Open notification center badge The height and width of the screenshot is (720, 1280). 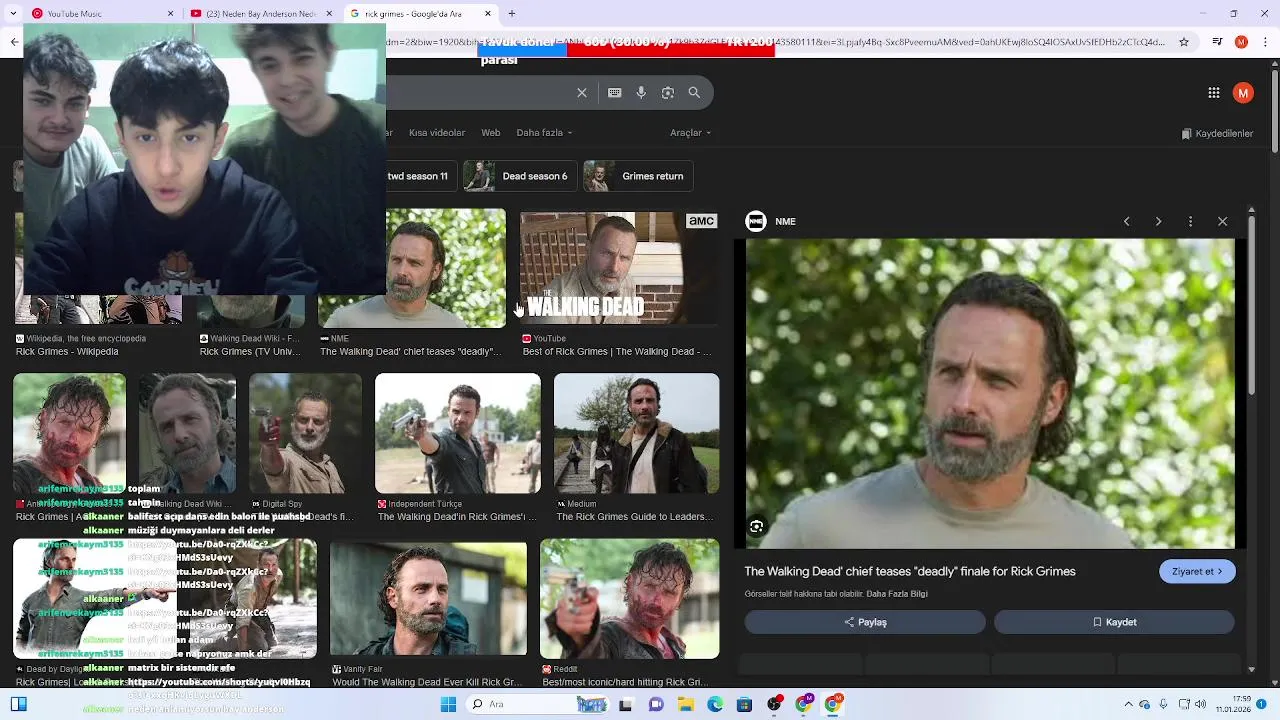[x=1262, y=704]
